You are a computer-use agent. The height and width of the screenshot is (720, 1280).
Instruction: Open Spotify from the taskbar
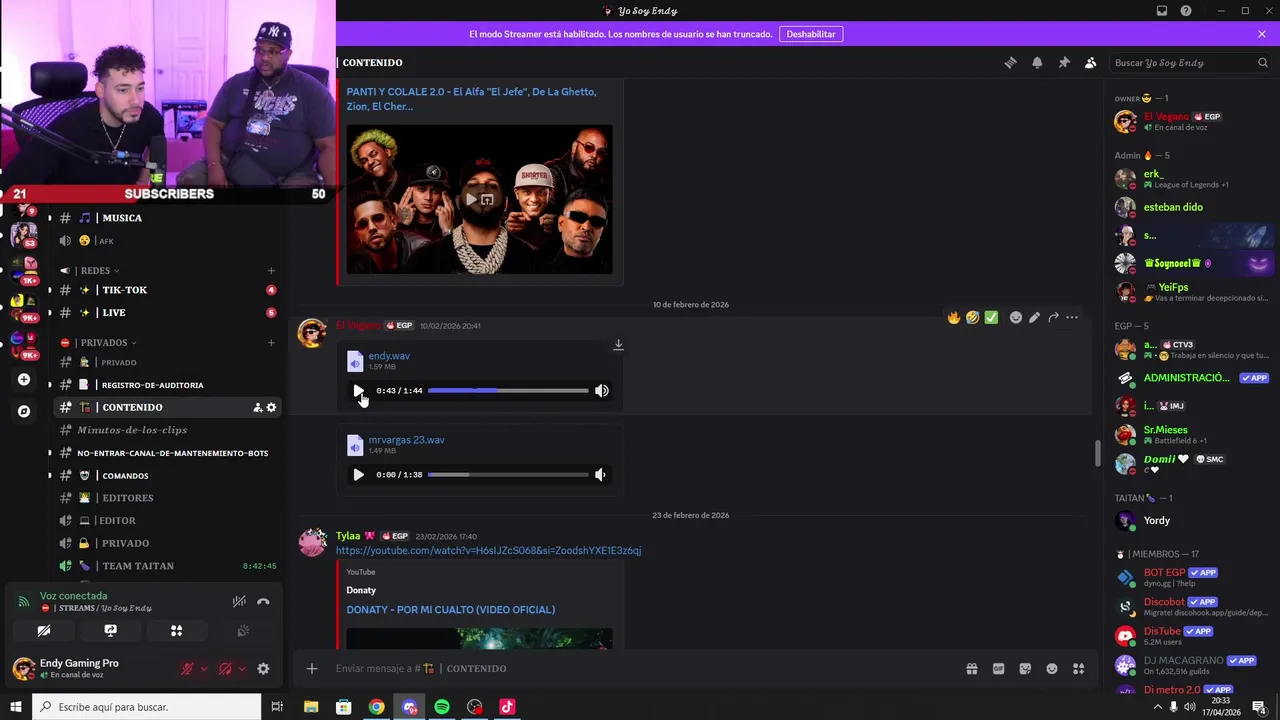coord(442,707)
